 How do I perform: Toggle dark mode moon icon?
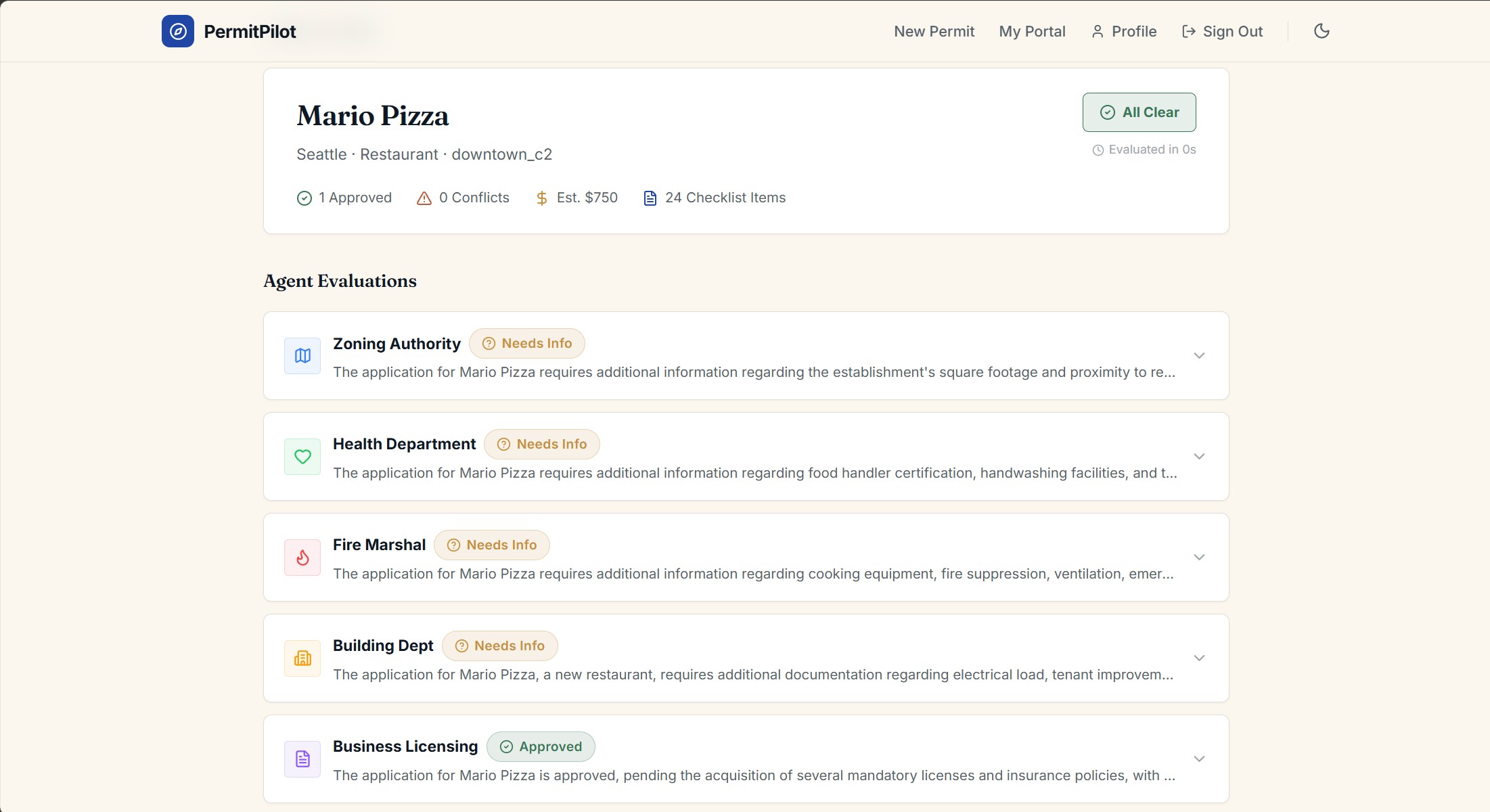pos(1321,31)
